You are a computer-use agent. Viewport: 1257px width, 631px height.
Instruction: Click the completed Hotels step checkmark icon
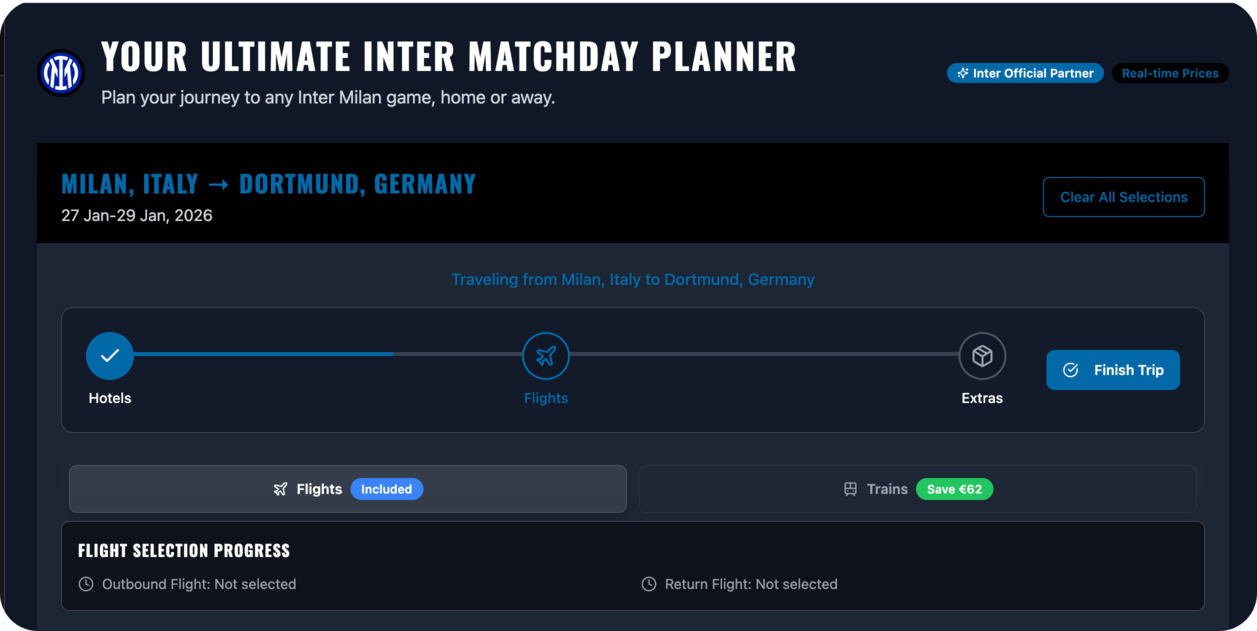pyautogui.click(x=110, y=356)
